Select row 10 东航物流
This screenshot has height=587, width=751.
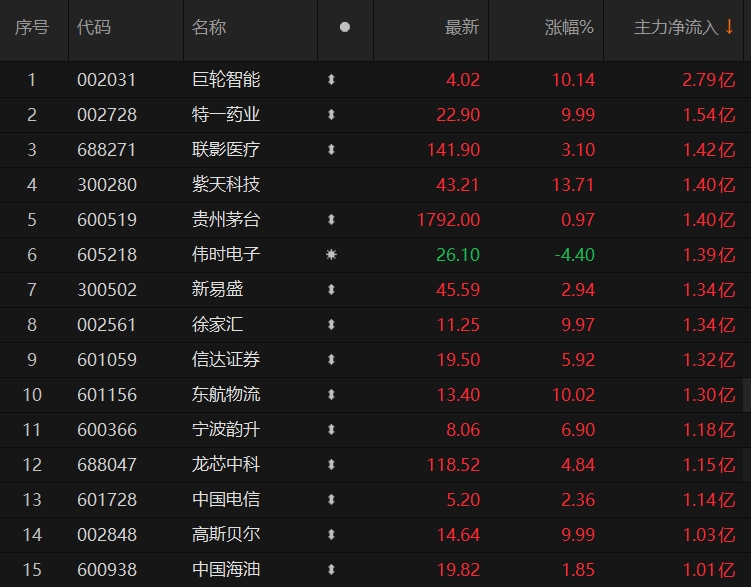tap(226, 395)
